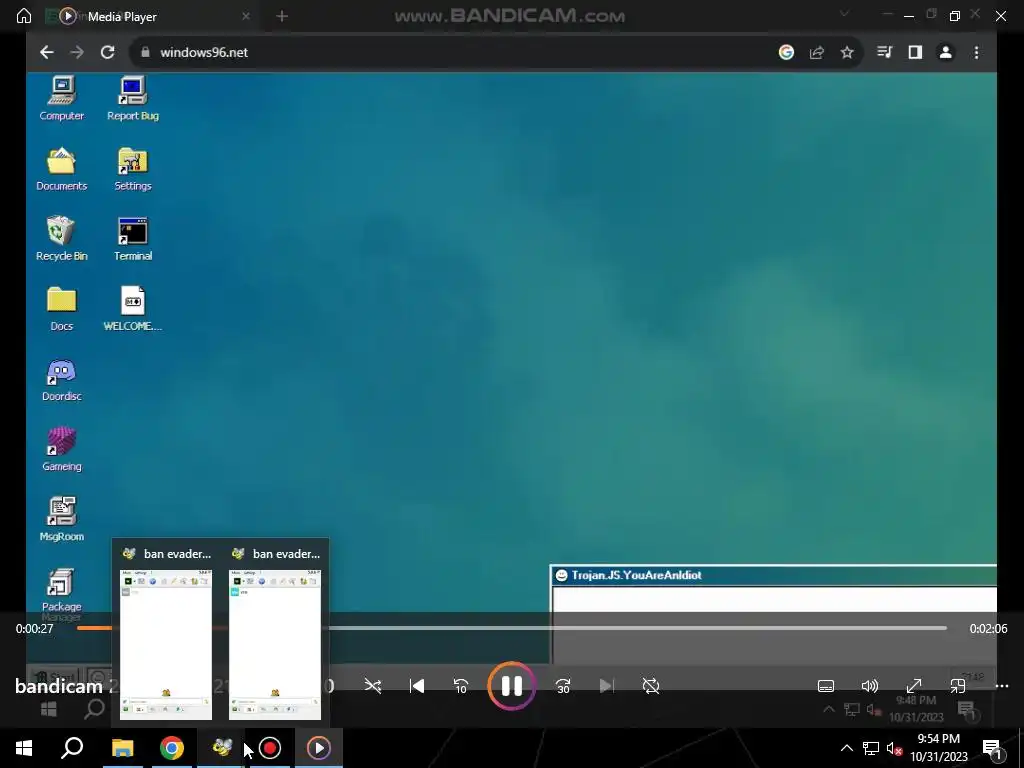
Task: Click the 0:00:27 elapsed time label
Action: click(35, 628)
